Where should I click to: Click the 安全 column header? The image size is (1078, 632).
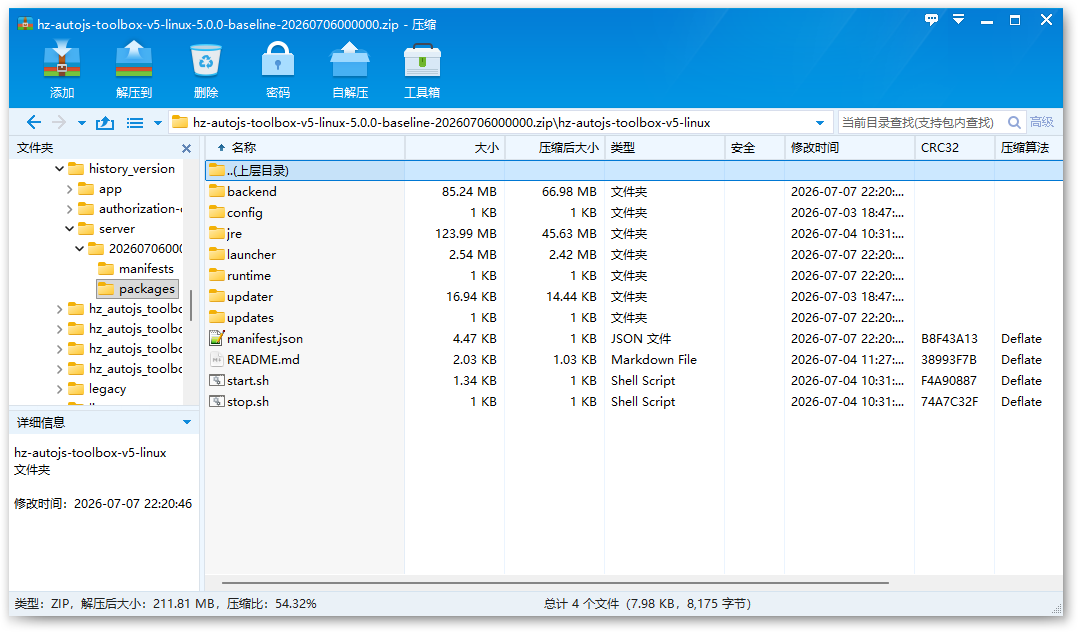coord(755,148)
